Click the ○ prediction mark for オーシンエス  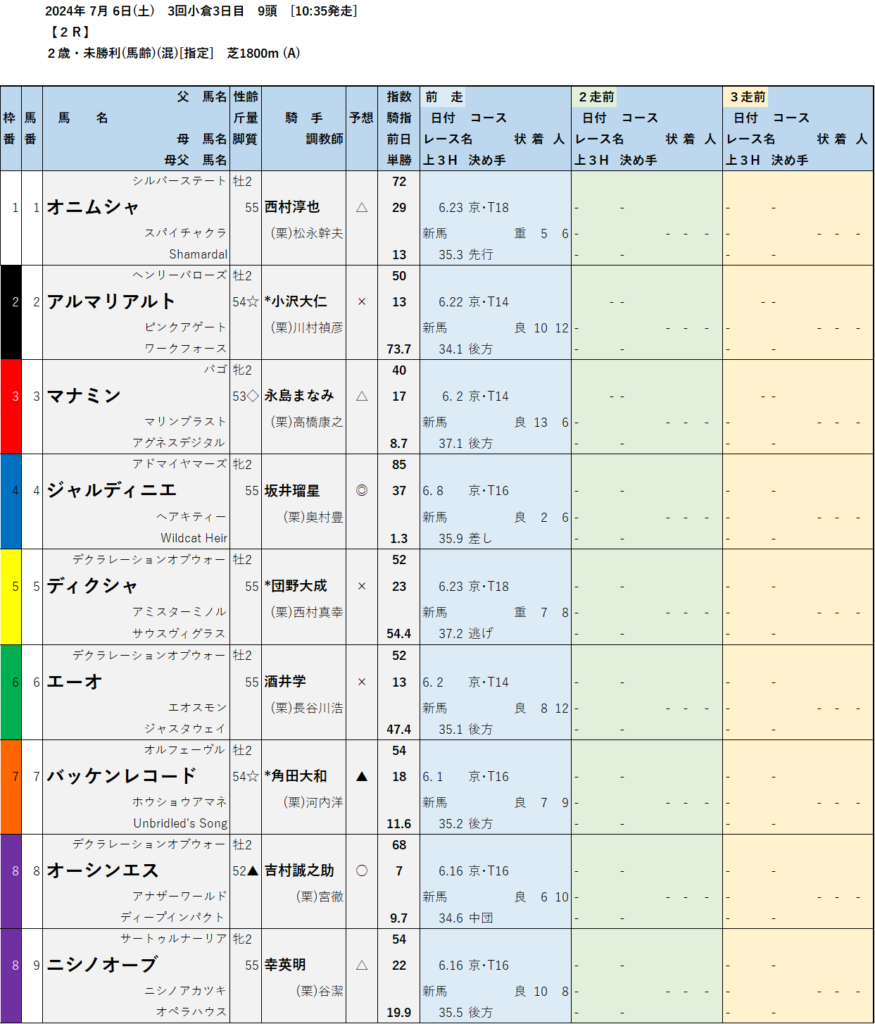pos(361,871)
